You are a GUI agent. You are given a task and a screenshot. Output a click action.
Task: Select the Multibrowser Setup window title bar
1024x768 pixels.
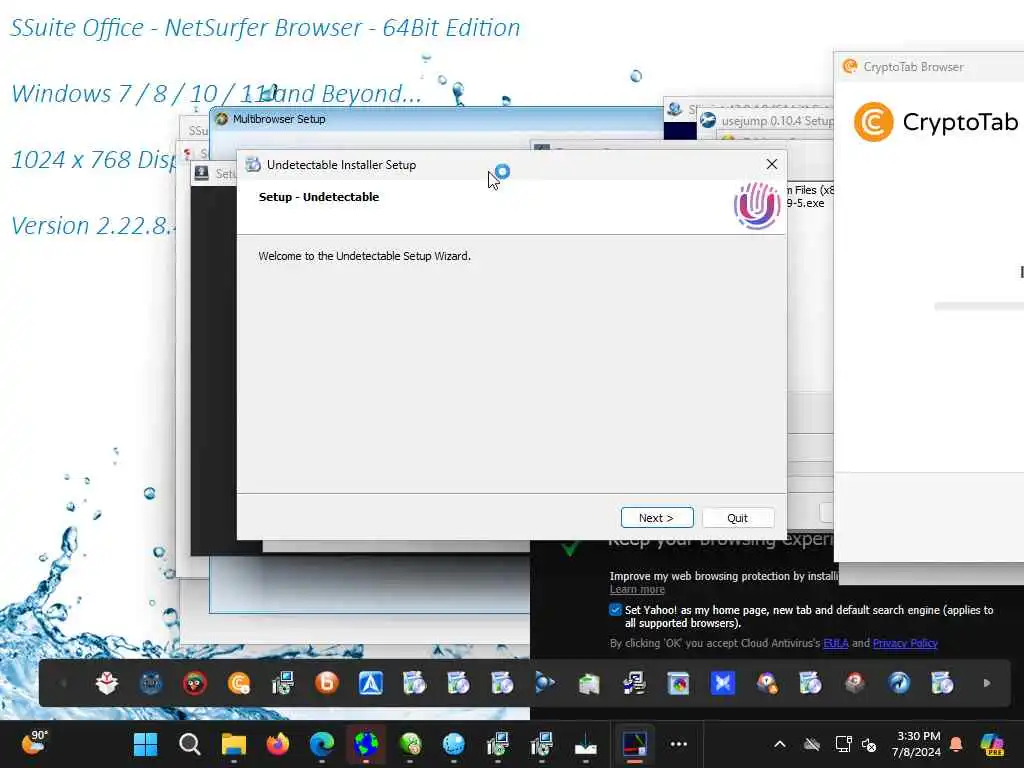click(x=436, y=119)
